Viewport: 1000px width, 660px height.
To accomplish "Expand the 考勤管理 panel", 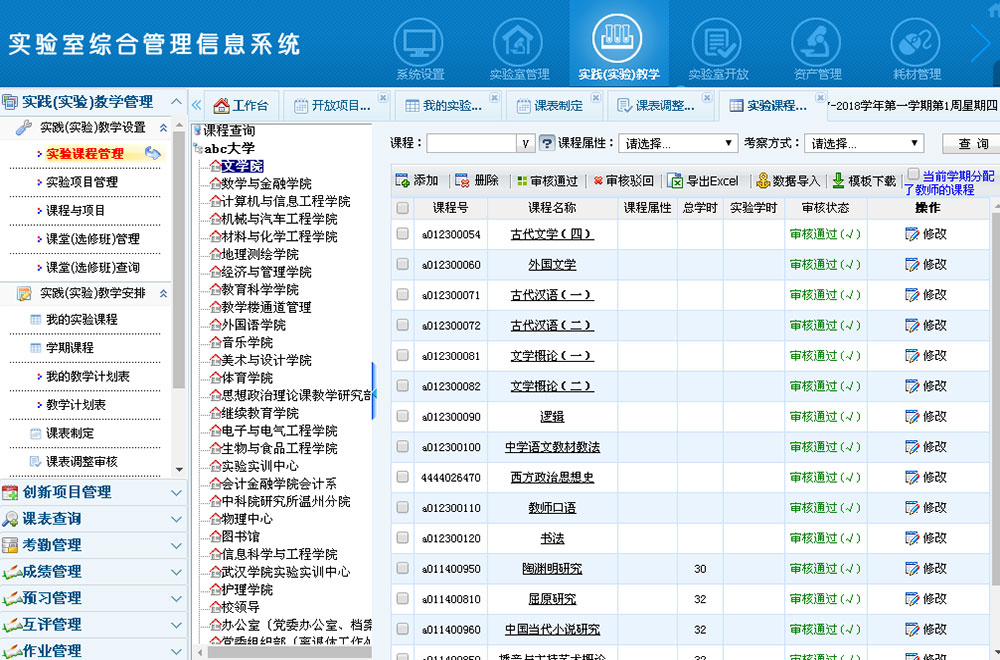I will (177, 546).
